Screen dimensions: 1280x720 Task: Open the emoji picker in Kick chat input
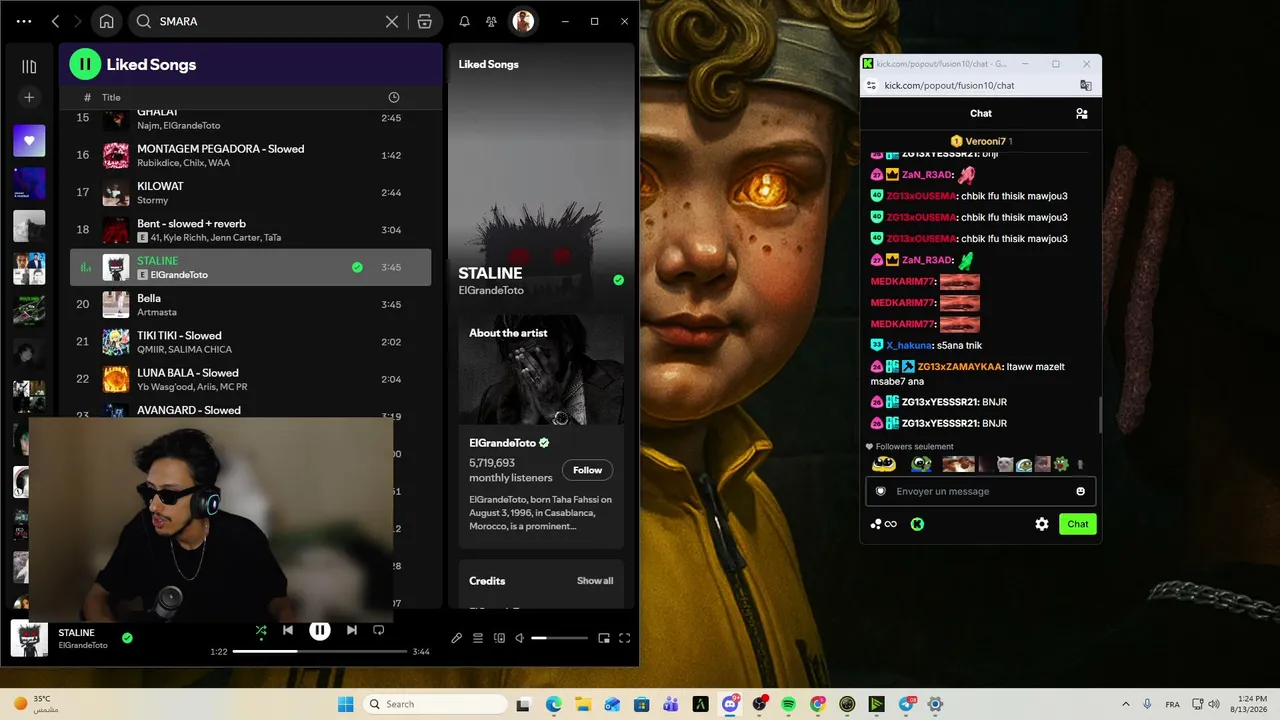[1081, 491]
